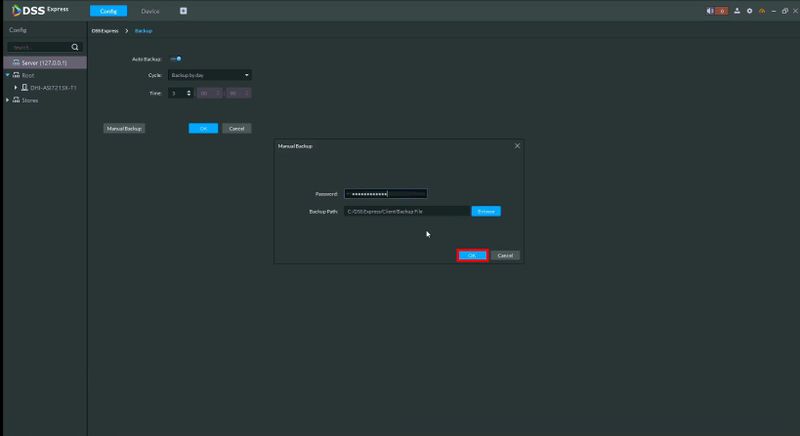Minimize the DSS Express window
800x436 pixels.
click(x=774, y=11)
